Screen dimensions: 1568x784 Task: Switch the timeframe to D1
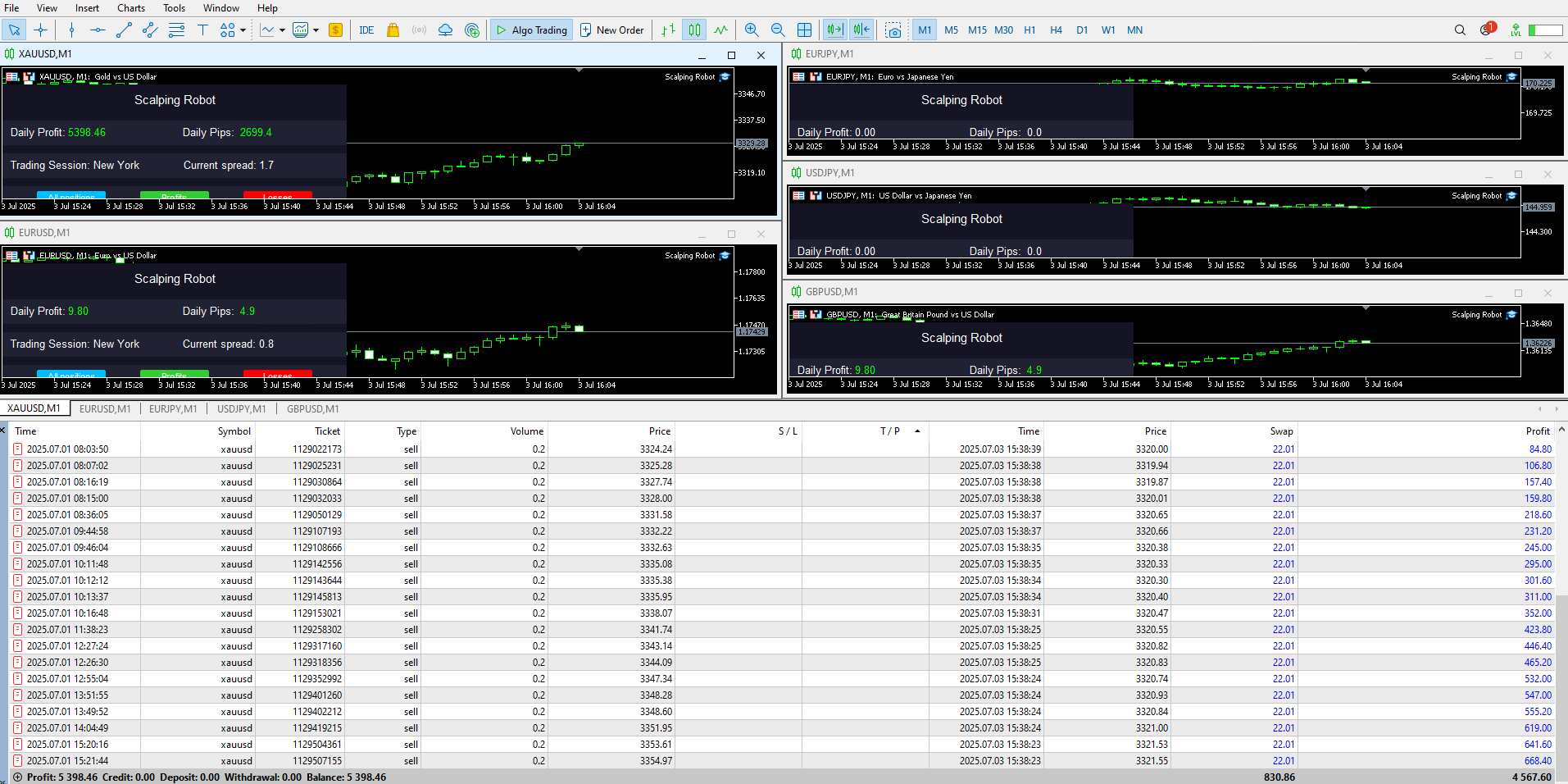pyautogui.click(x=1082, y=30)
